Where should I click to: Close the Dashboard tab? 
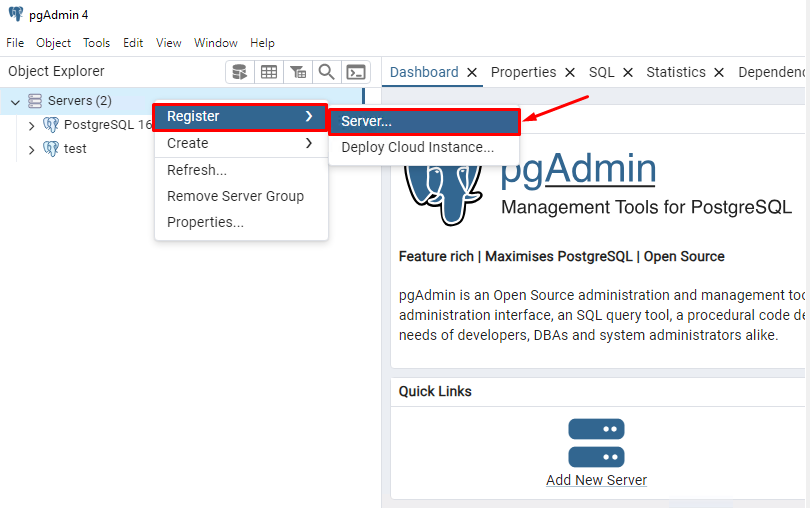(x=472, y=73)
